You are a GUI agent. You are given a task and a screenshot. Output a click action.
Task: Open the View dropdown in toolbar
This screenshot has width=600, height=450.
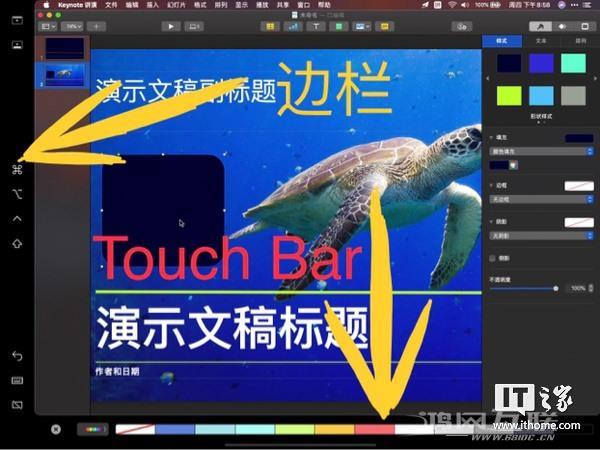pos(48,26)
